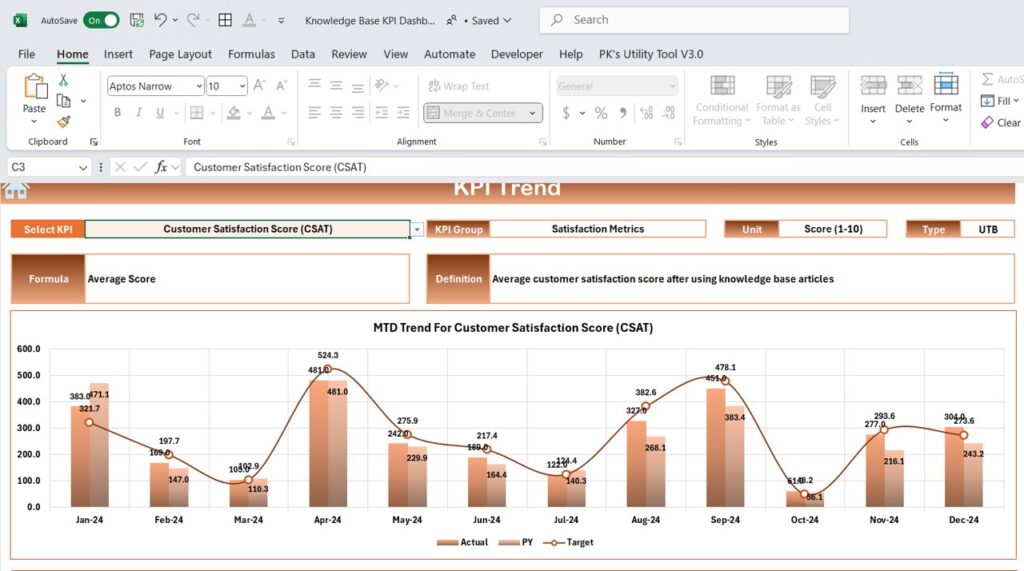Click the borders grid icon in quick access
Image resolution: width=1024 pixels, height=571 pixels.
[x=225, y=20]
